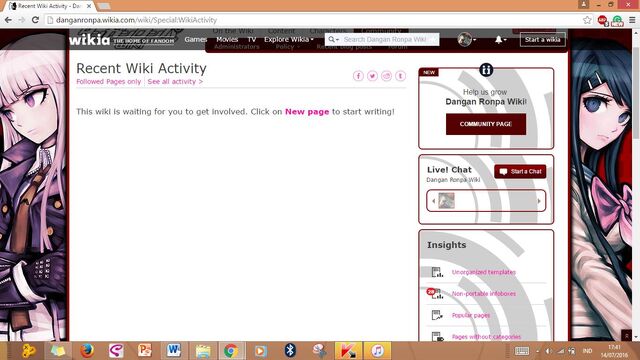Go forward in Chrome

(22, 20)
